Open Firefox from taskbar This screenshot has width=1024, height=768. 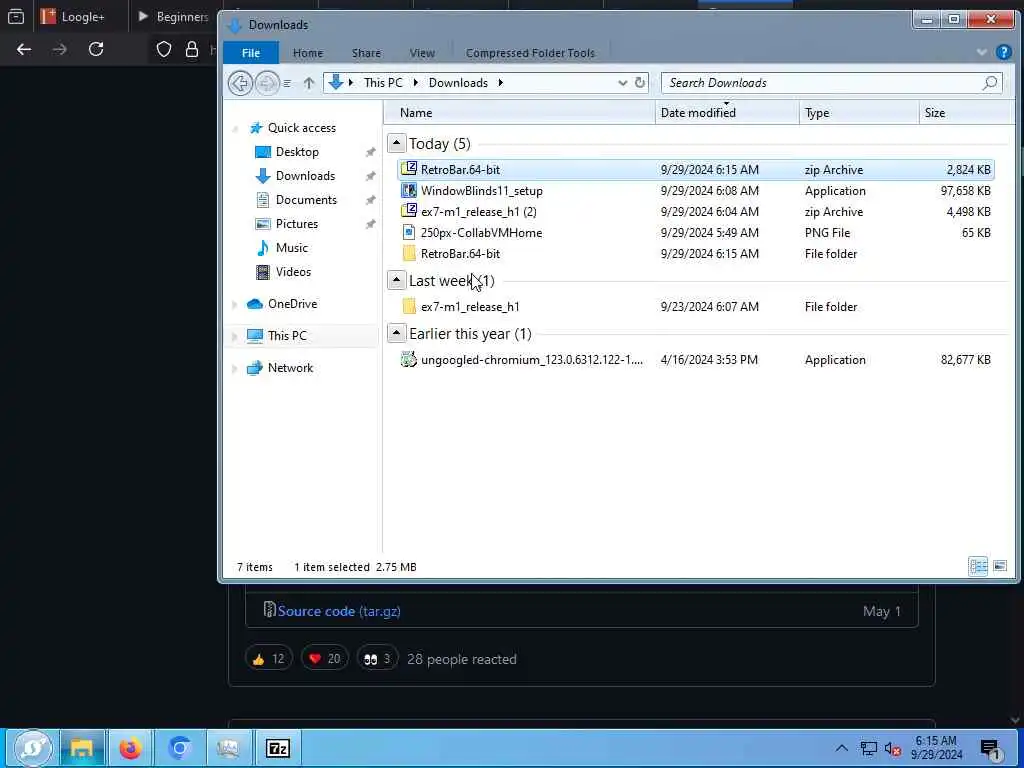(131, 748)
